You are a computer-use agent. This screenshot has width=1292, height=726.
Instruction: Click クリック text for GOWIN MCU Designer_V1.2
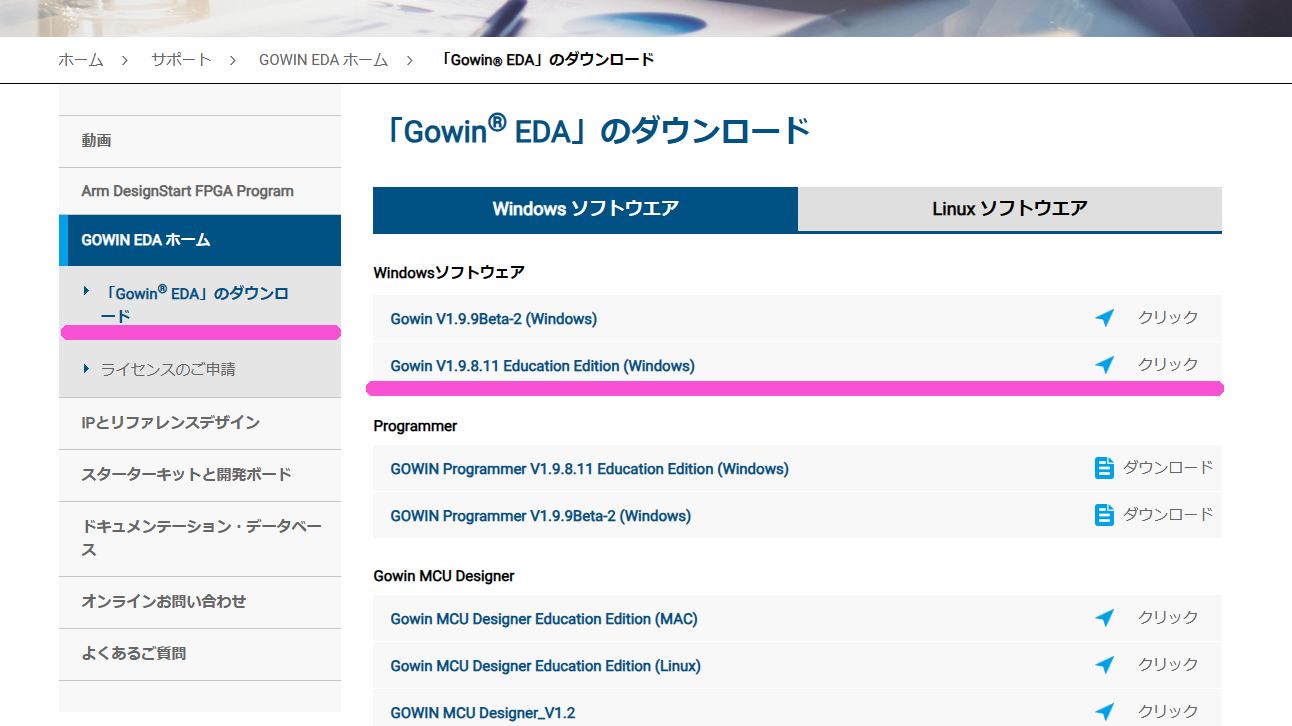click(x=1168, y=712)
